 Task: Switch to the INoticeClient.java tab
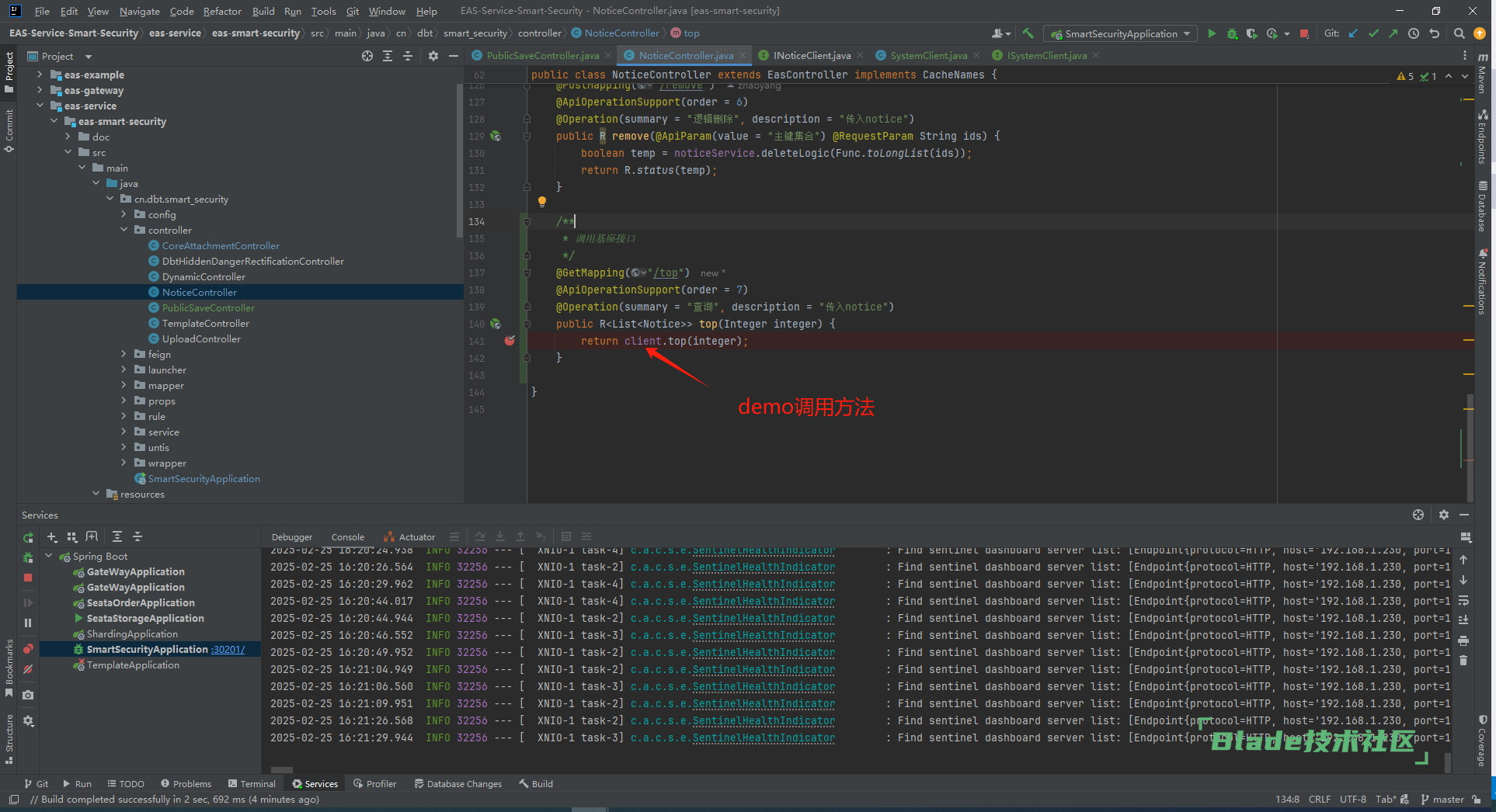(812, 55)
